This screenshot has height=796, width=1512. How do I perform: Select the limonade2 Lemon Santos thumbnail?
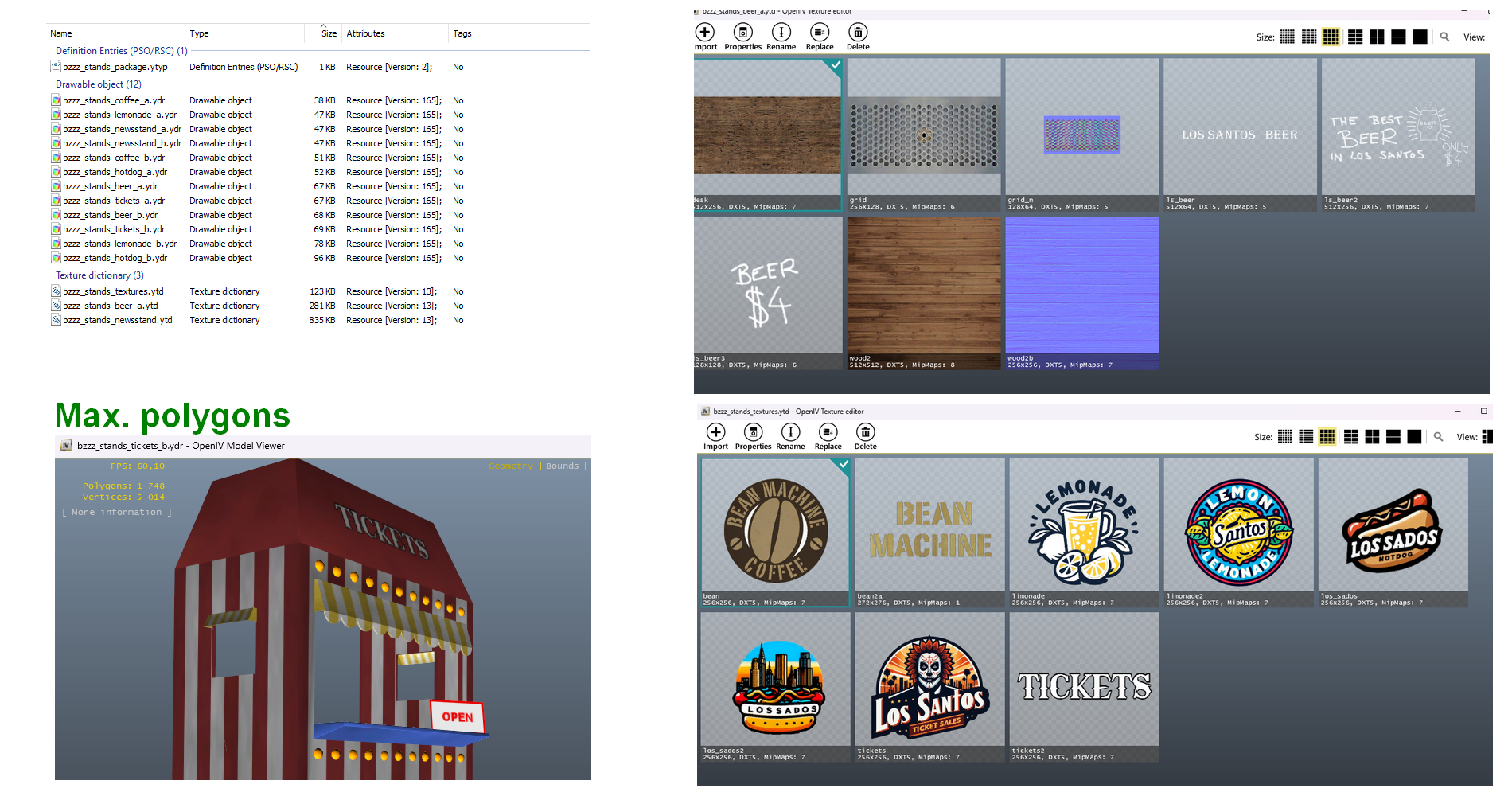pos(1238,533)
